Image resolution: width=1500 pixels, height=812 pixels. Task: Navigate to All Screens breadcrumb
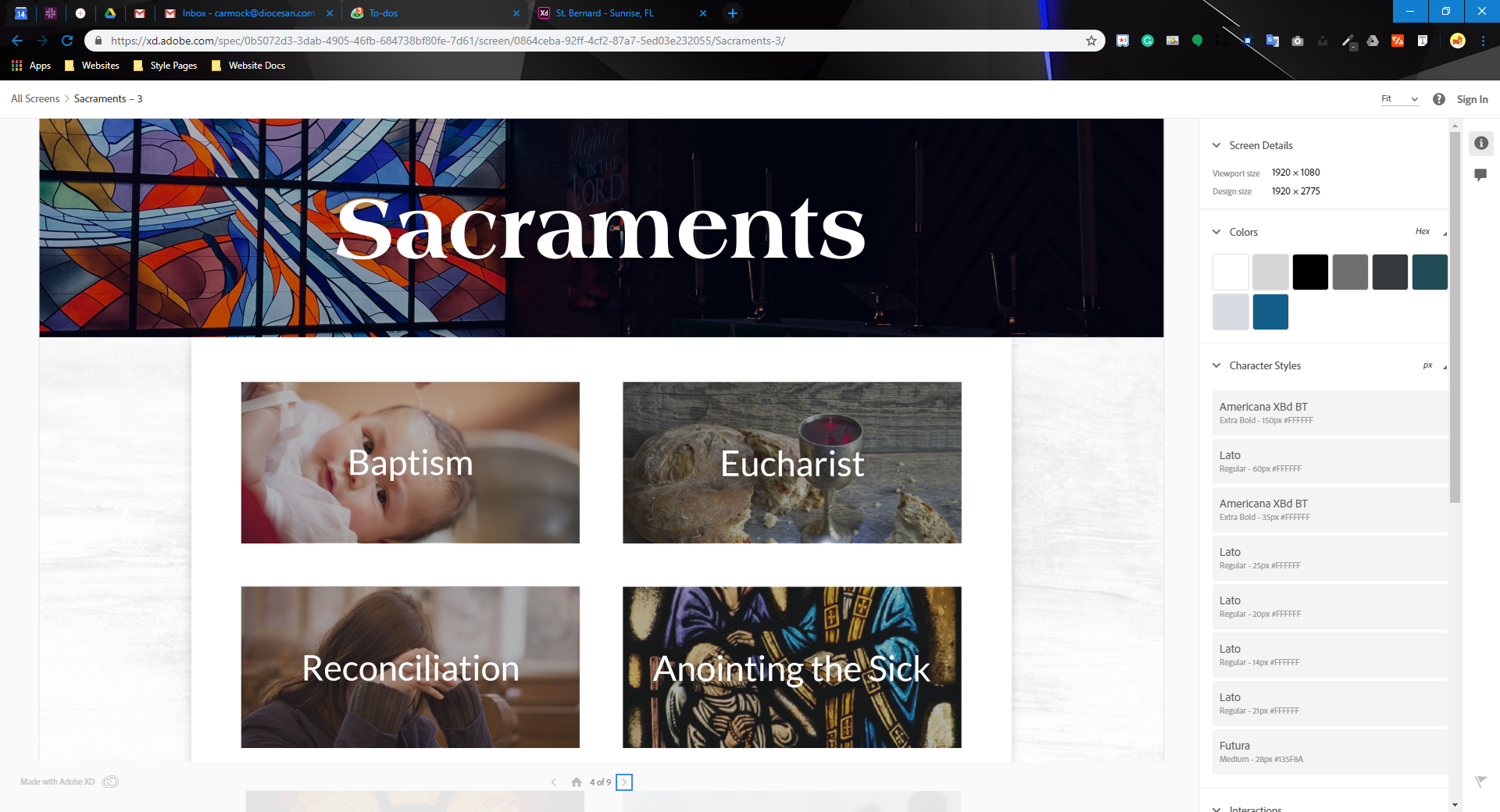click(35, 98)
